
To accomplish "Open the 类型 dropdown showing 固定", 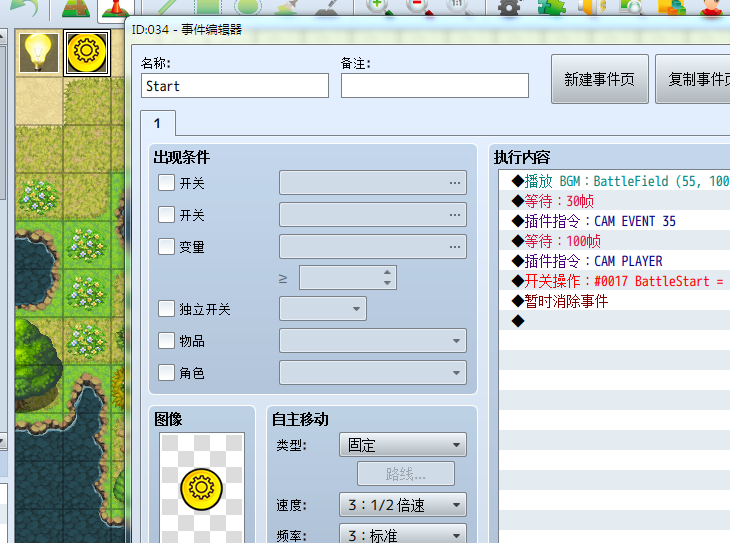I will [403, 445].
